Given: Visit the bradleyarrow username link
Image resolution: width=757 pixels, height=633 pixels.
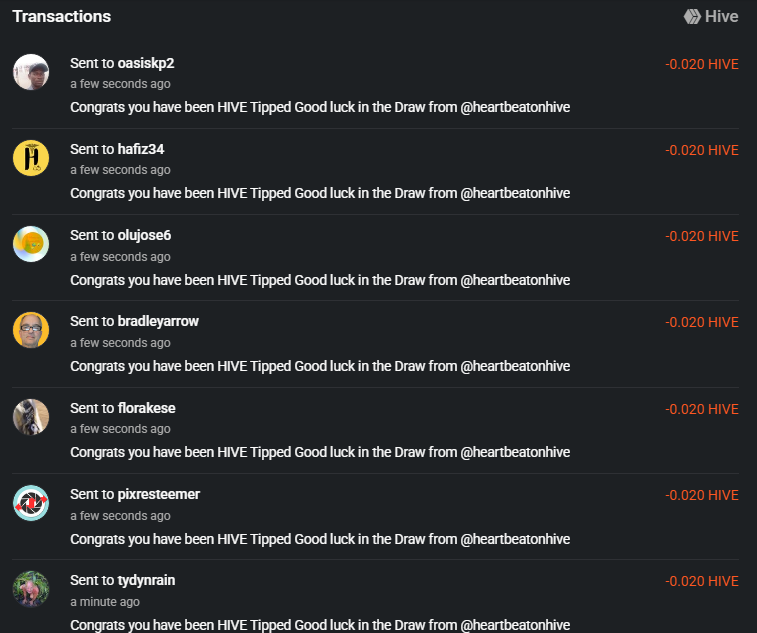Looking at the screenshot, I should pyautogui.click(x=158, y=321).
